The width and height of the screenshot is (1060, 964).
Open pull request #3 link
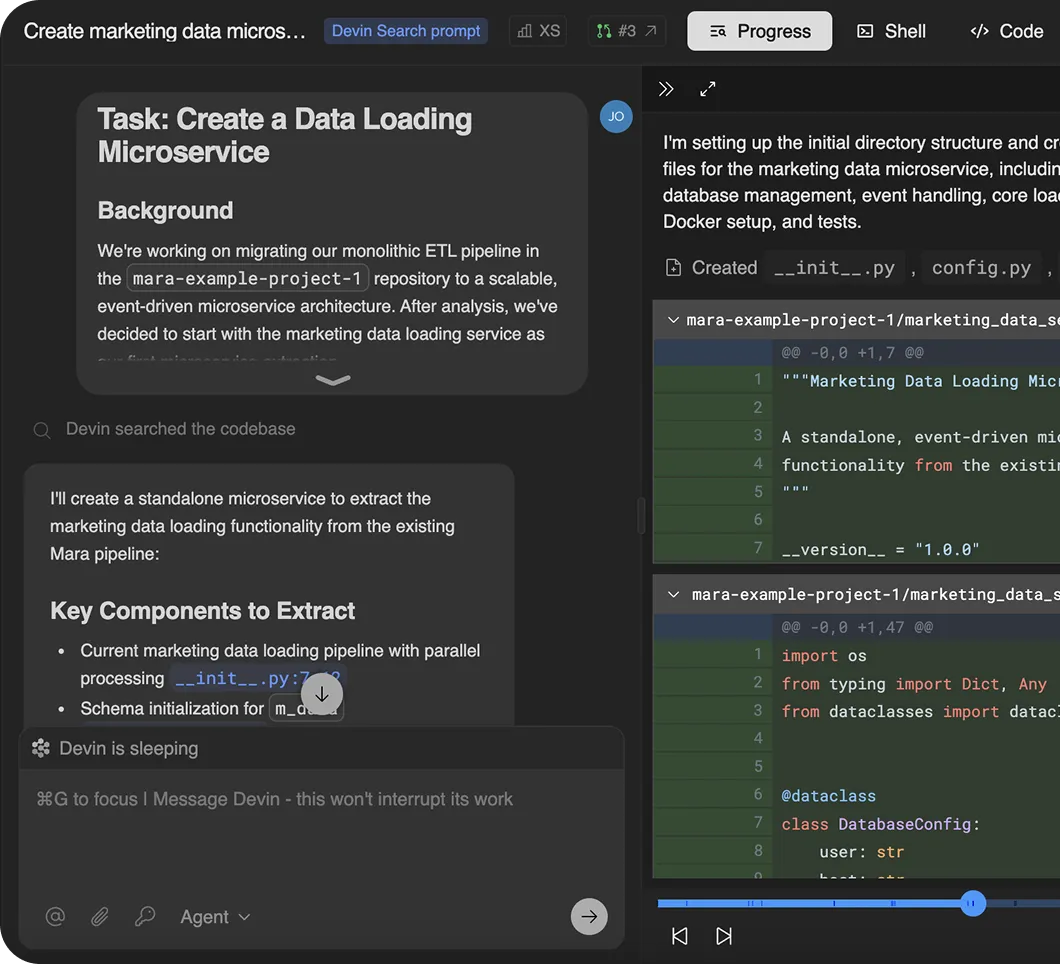point(627,31)
